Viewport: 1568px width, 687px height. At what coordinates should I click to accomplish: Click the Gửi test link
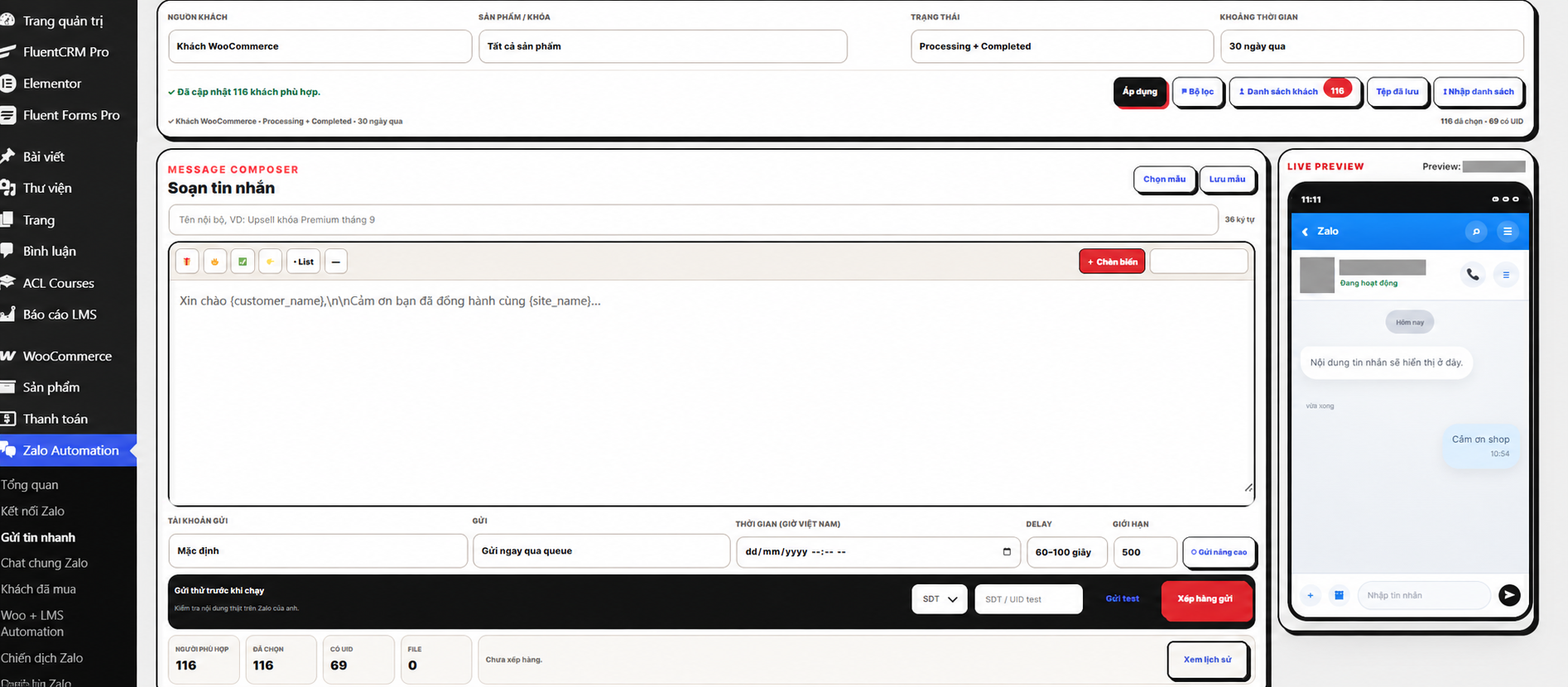(x=1122, y=599)
